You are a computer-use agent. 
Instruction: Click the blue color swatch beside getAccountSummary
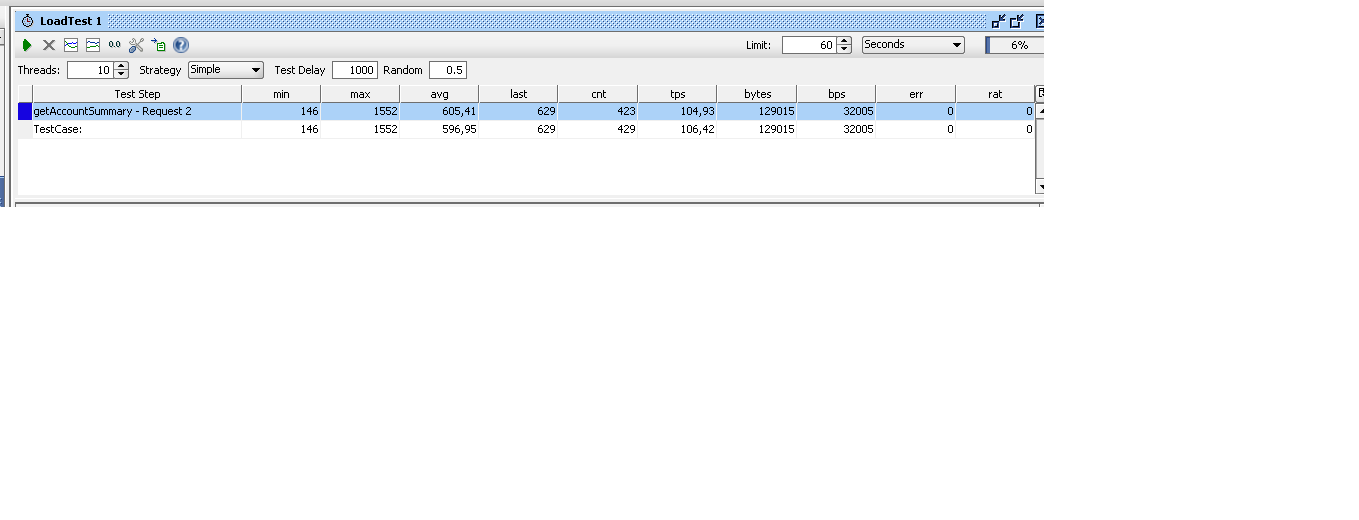(x=25, y=111)
